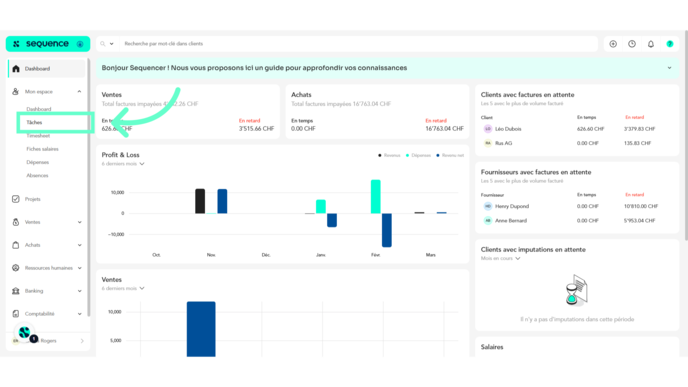Click the Banking sidebar icon
The height and width of the screenshot is (387, 688).
[16, 291]
